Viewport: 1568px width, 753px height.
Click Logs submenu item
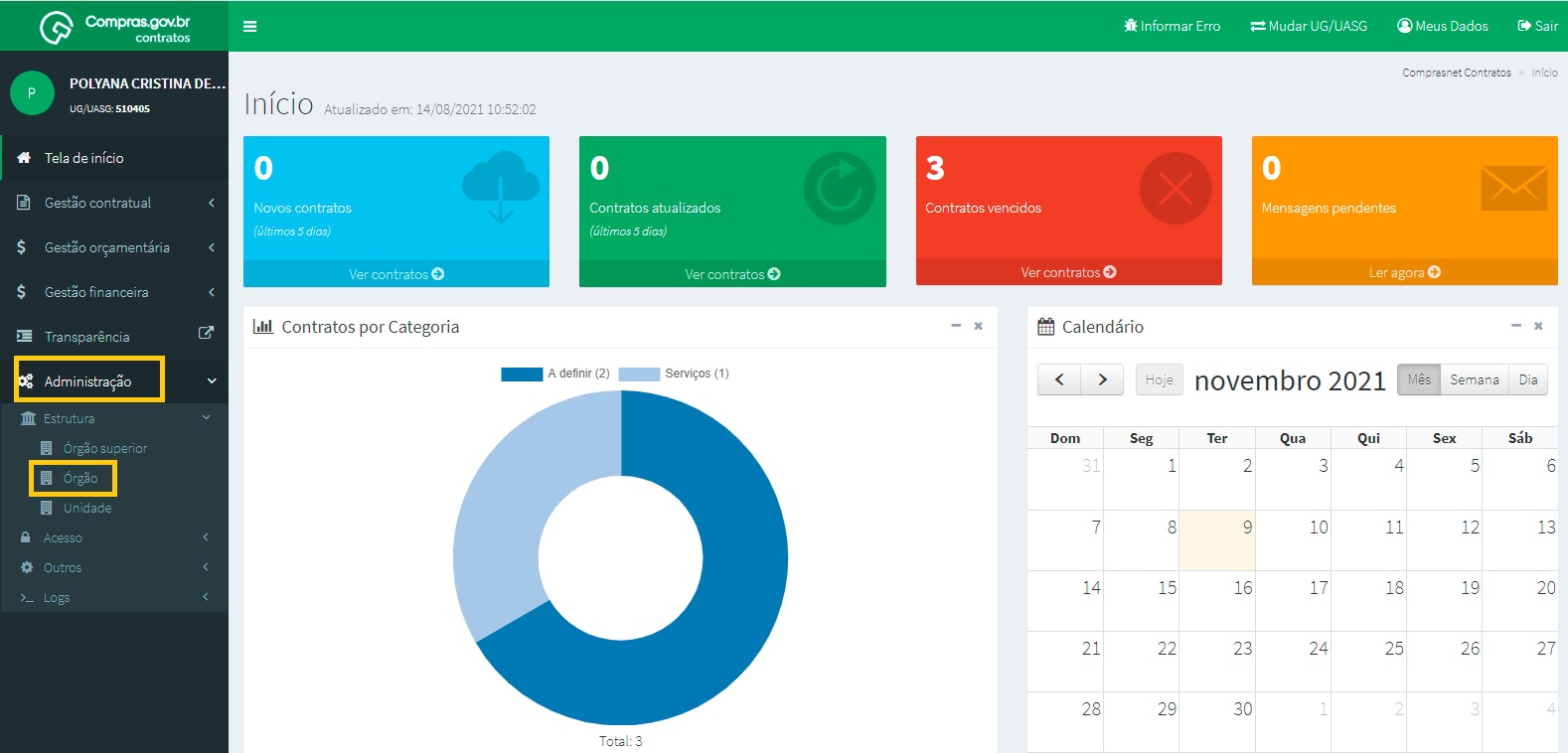click(114, 597)
